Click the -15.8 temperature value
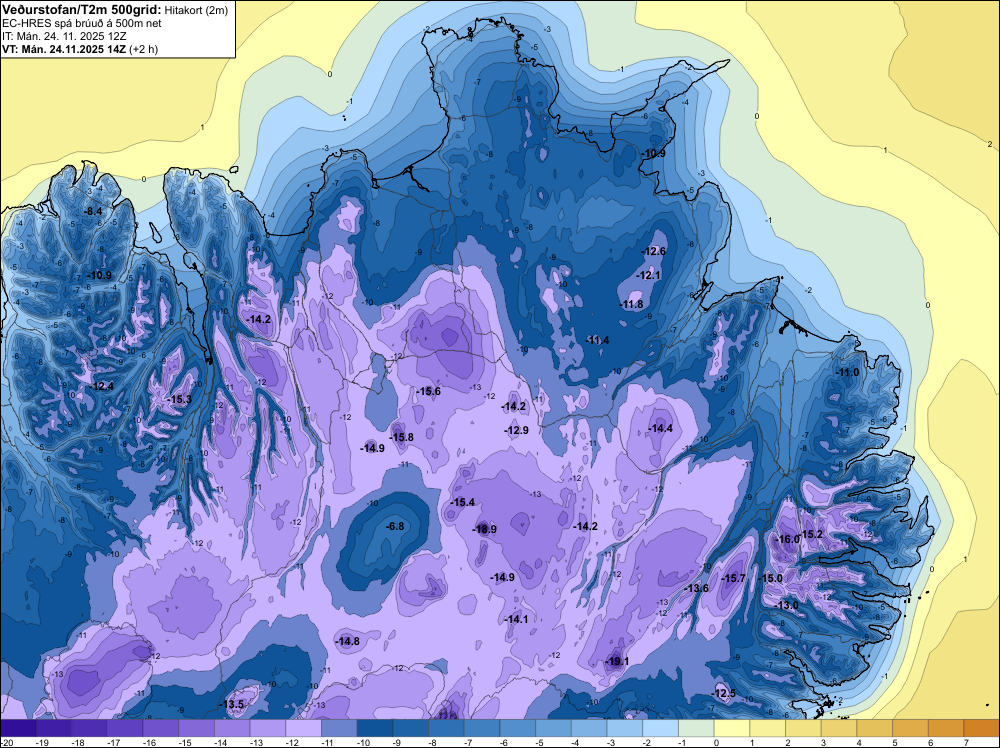The image size is (1000, 748). pos(401,437)
